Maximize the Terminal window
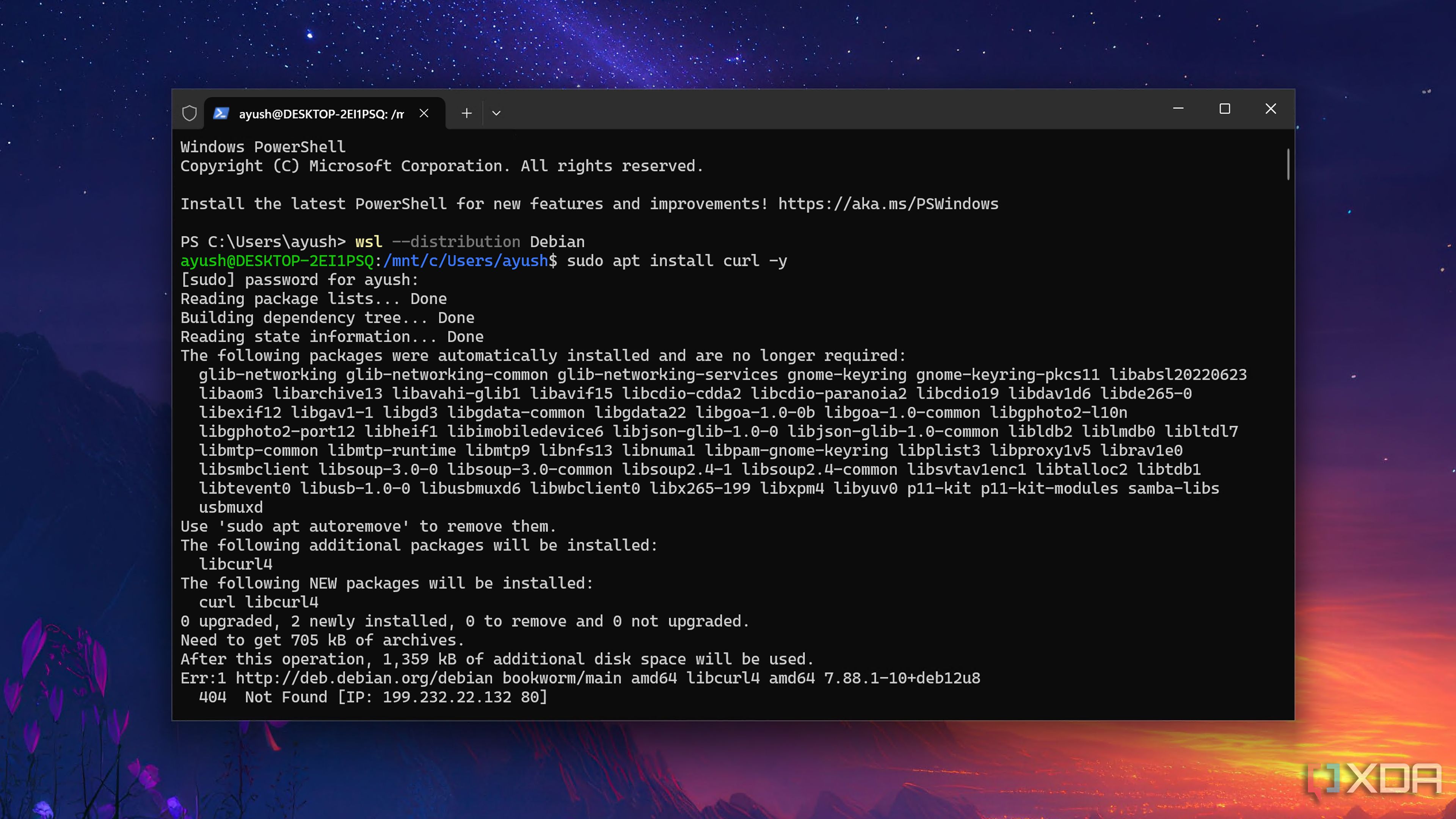The width and height of the screenshot is (1456, 819). (1225, 108)
